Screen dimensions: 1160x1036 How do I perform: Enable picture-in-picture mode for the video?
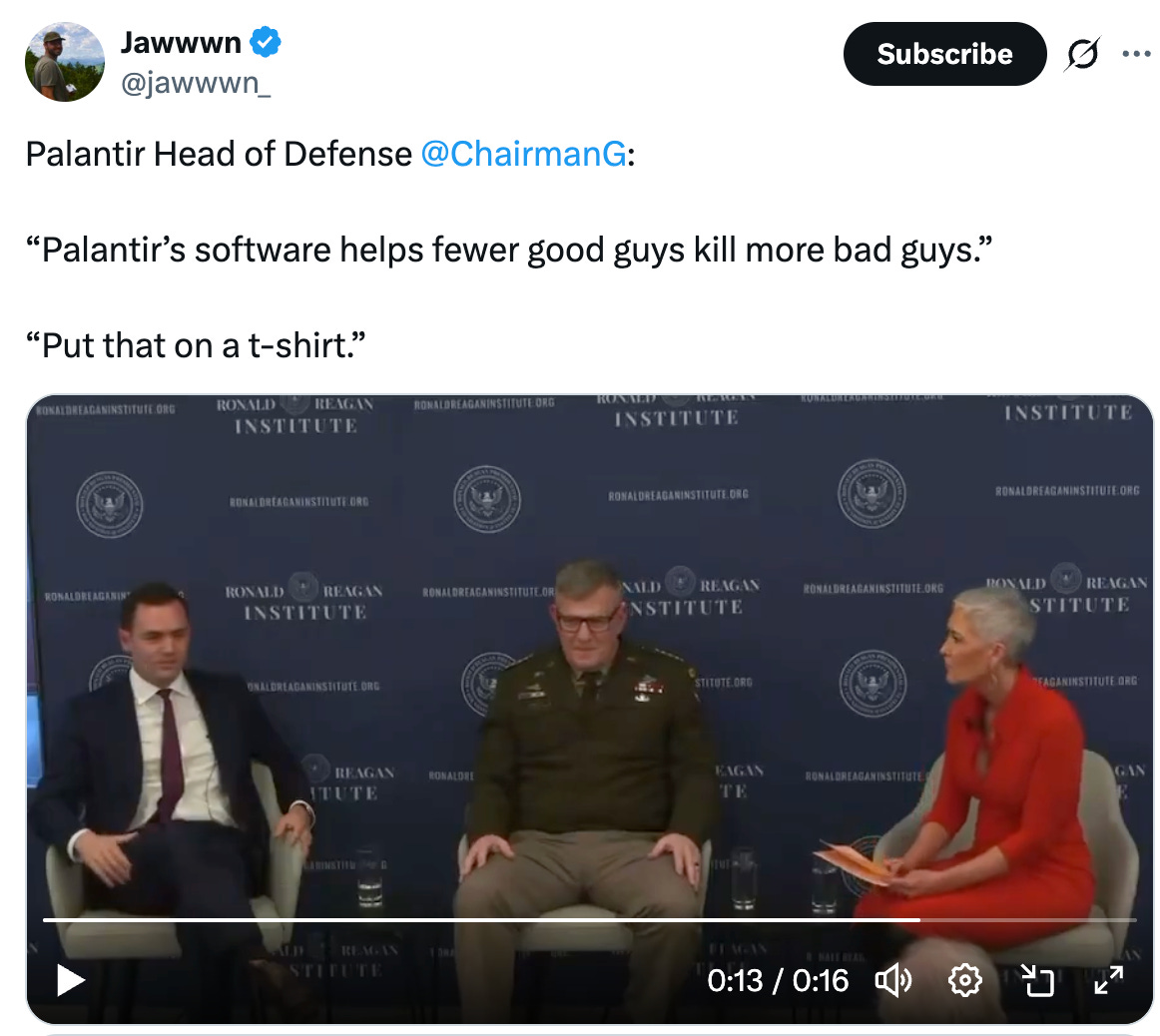[x=1037, y=980]
